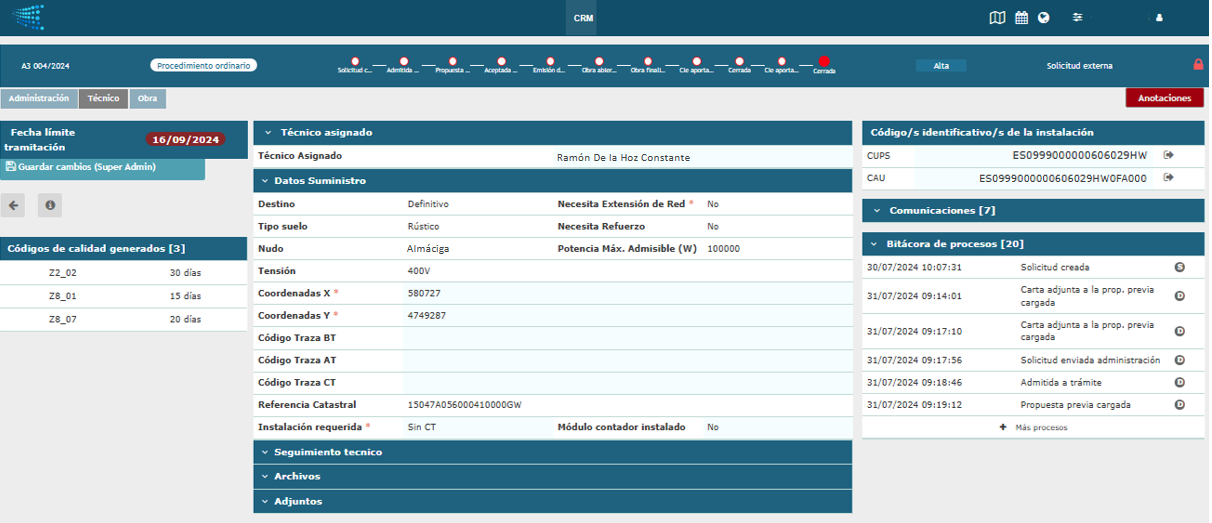Open the sliders settings icon
This screenshot has height=523, width=1212.
tap(1077, 17)
